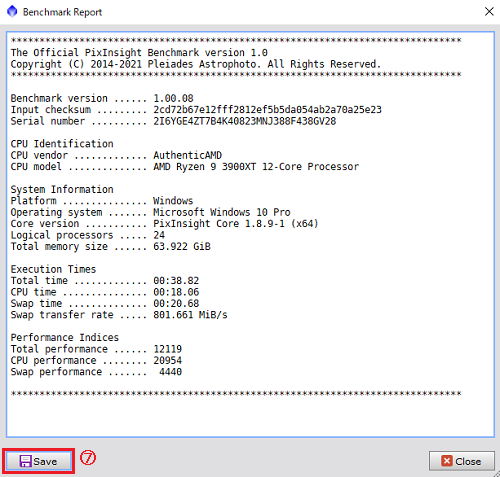Click the Operating system value Microsoft Windows 10 Pro
The height and width of the screenshot is (477, 500).
[222, 212]
